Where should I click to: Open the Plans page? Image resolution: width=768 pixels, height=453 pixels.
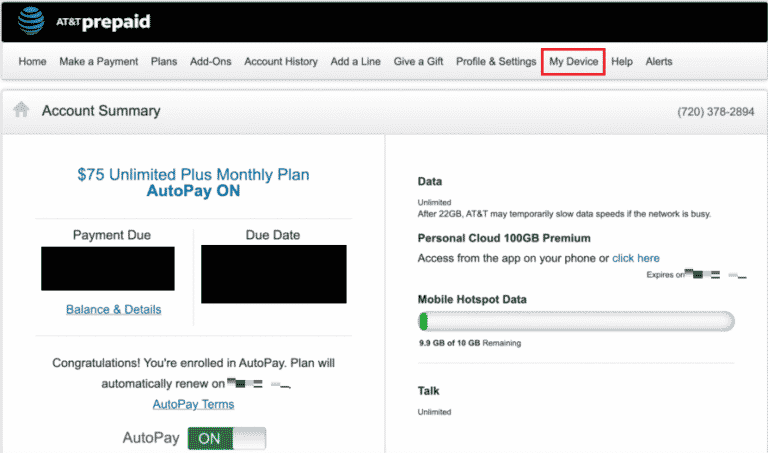(x=164, y=61)
